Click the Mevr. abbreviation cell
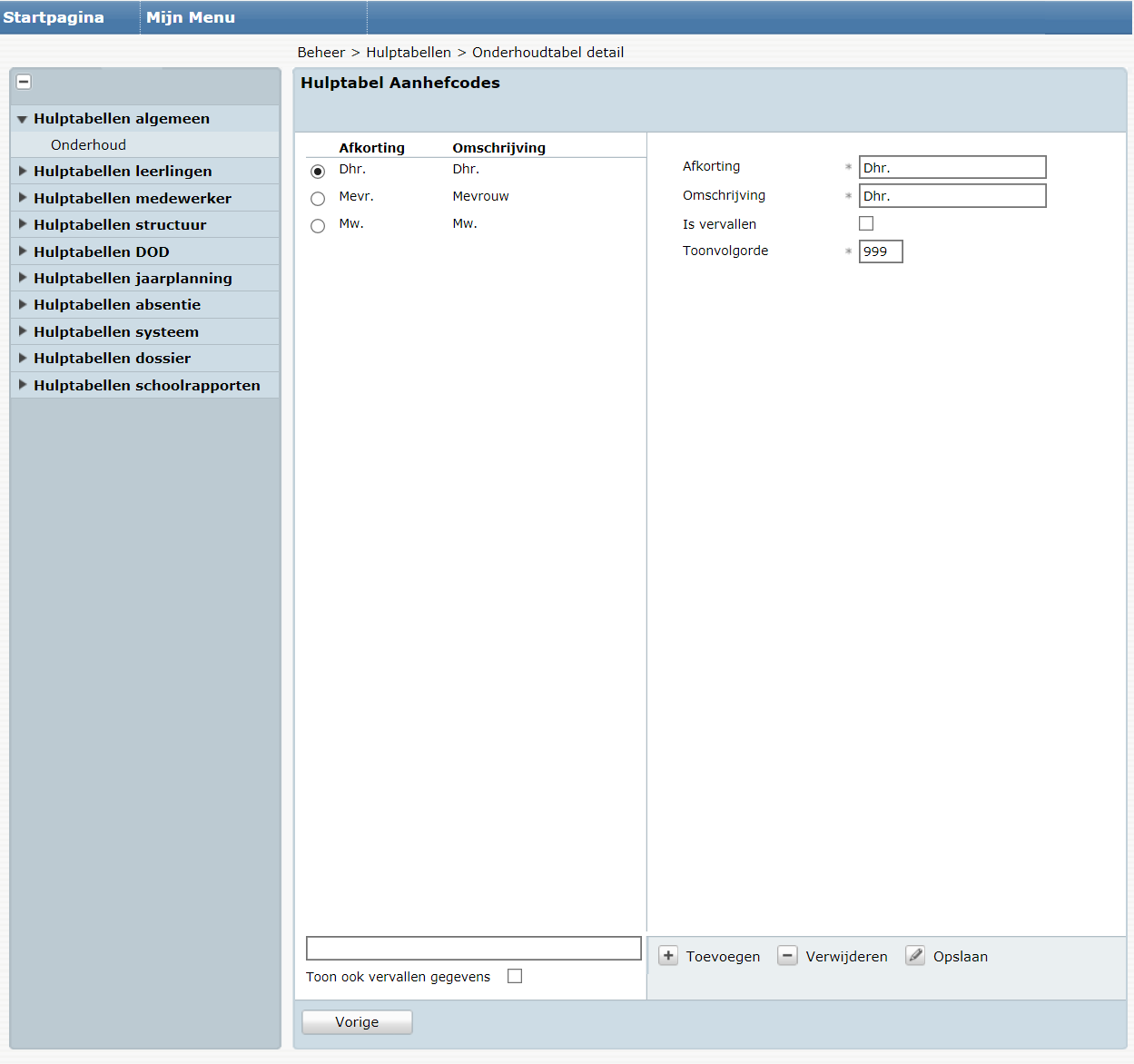The height and width of the screenshot is (1064, 1134). tap(357, 196)
